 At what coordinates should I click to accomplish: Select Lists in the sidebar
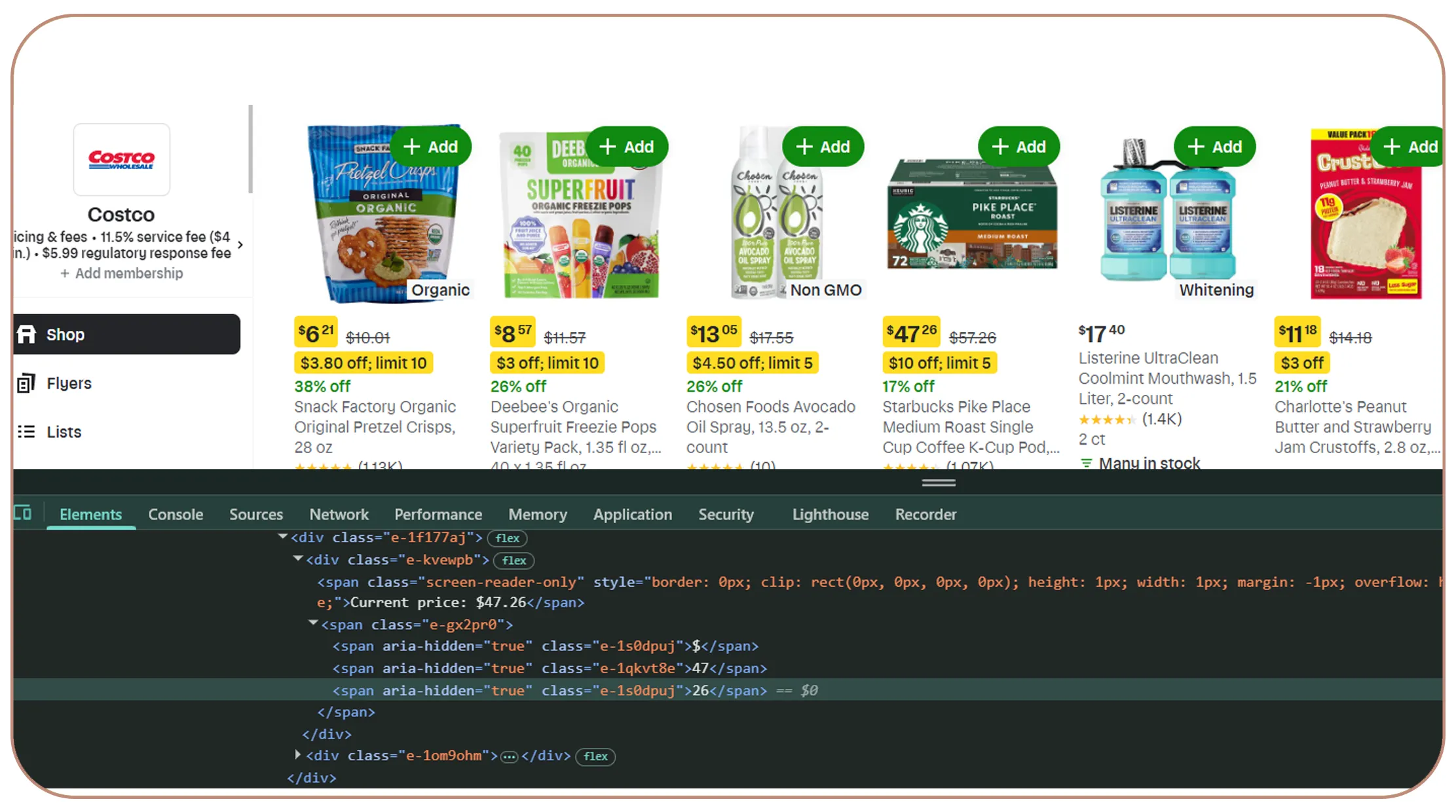64,432
